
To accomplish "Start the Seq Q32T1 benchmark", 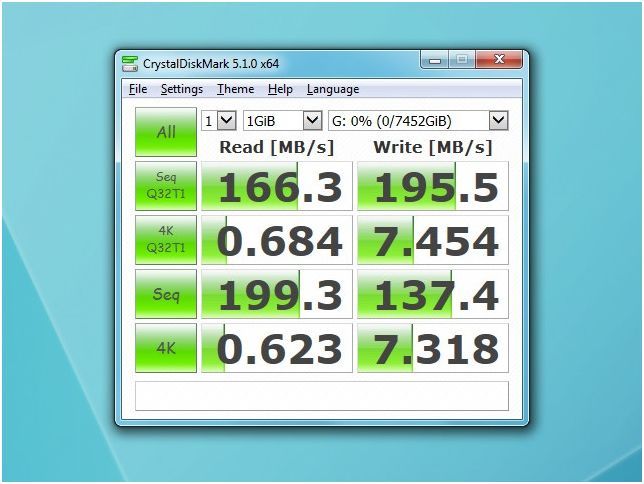I will tap(166, 186).
